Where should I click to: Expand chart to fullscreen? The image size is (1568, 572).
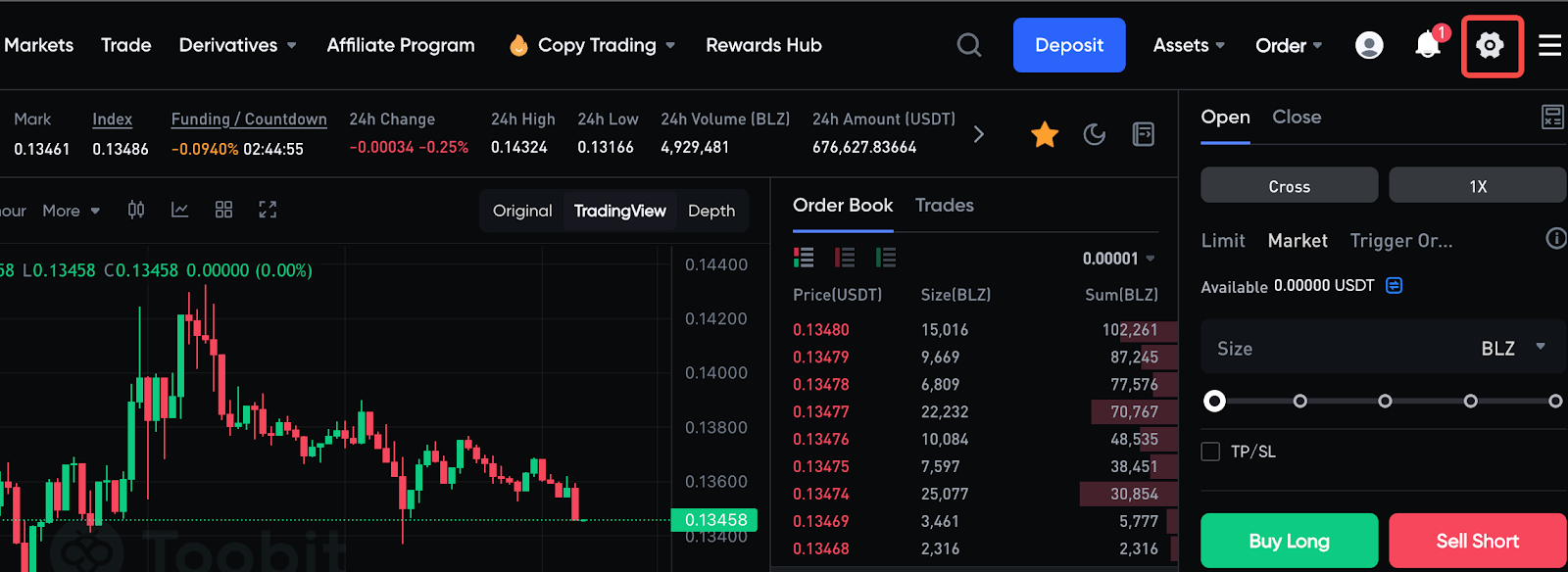pyautogui.click(x=268, y=210)
